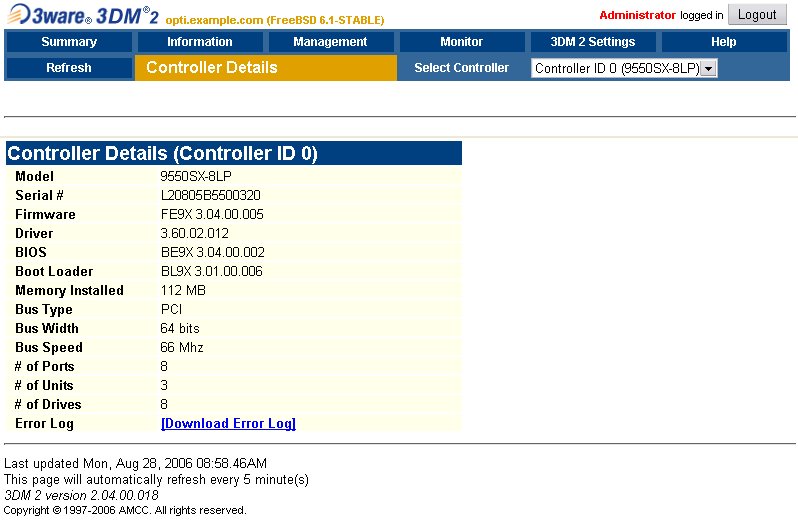Select bus speed value 66 Mhz
This screenshot has height=520, width=798.
pos(182,348)
